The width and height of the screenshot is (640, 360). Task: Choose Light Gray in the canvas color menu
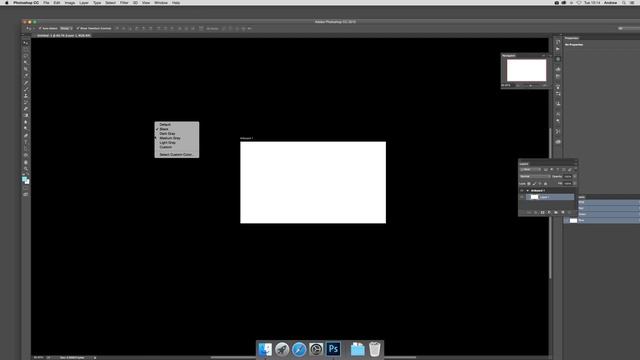(177, 142)
